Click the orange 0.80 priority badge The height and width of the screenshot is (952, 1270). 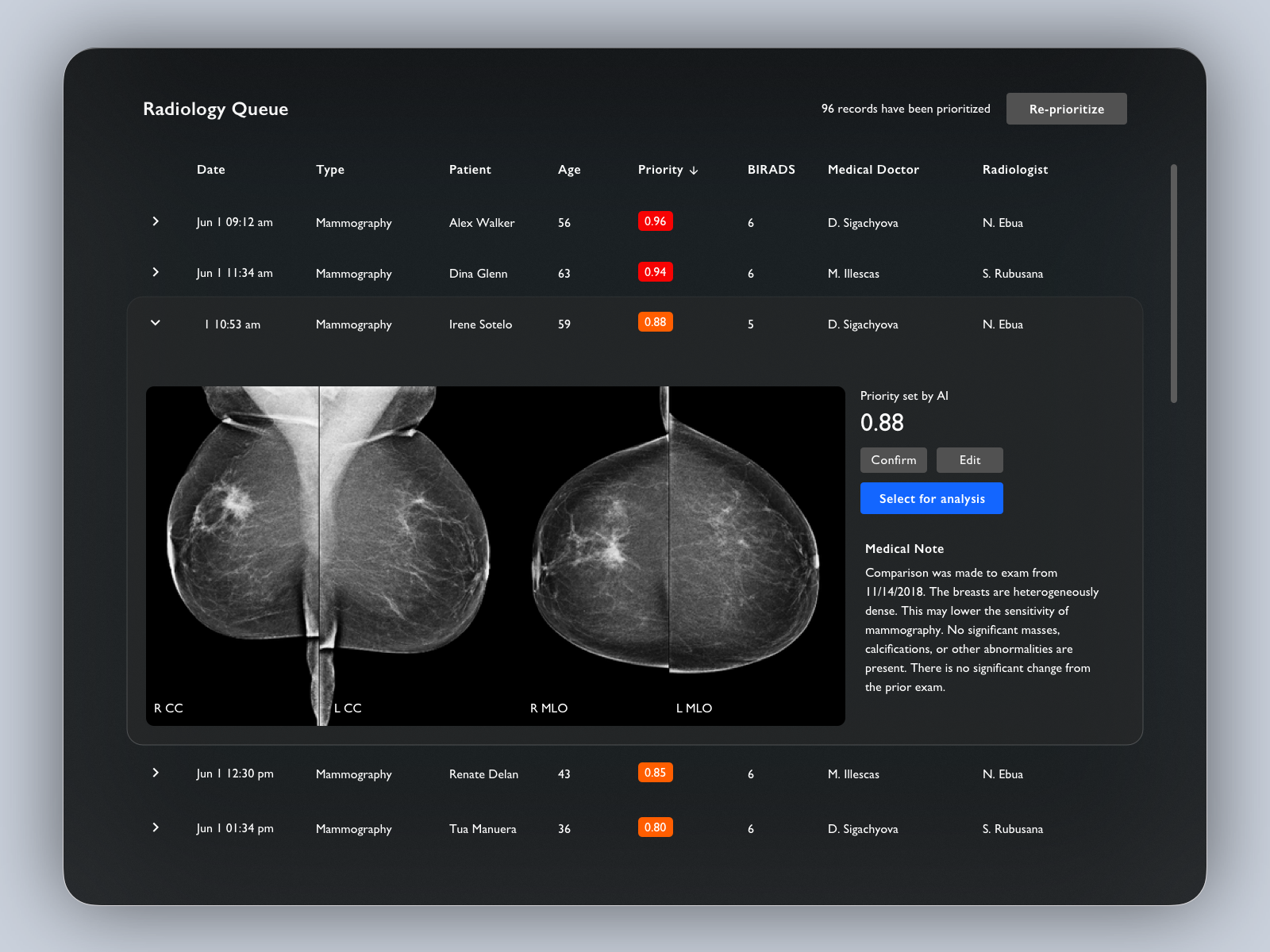[x=655, y=827]
